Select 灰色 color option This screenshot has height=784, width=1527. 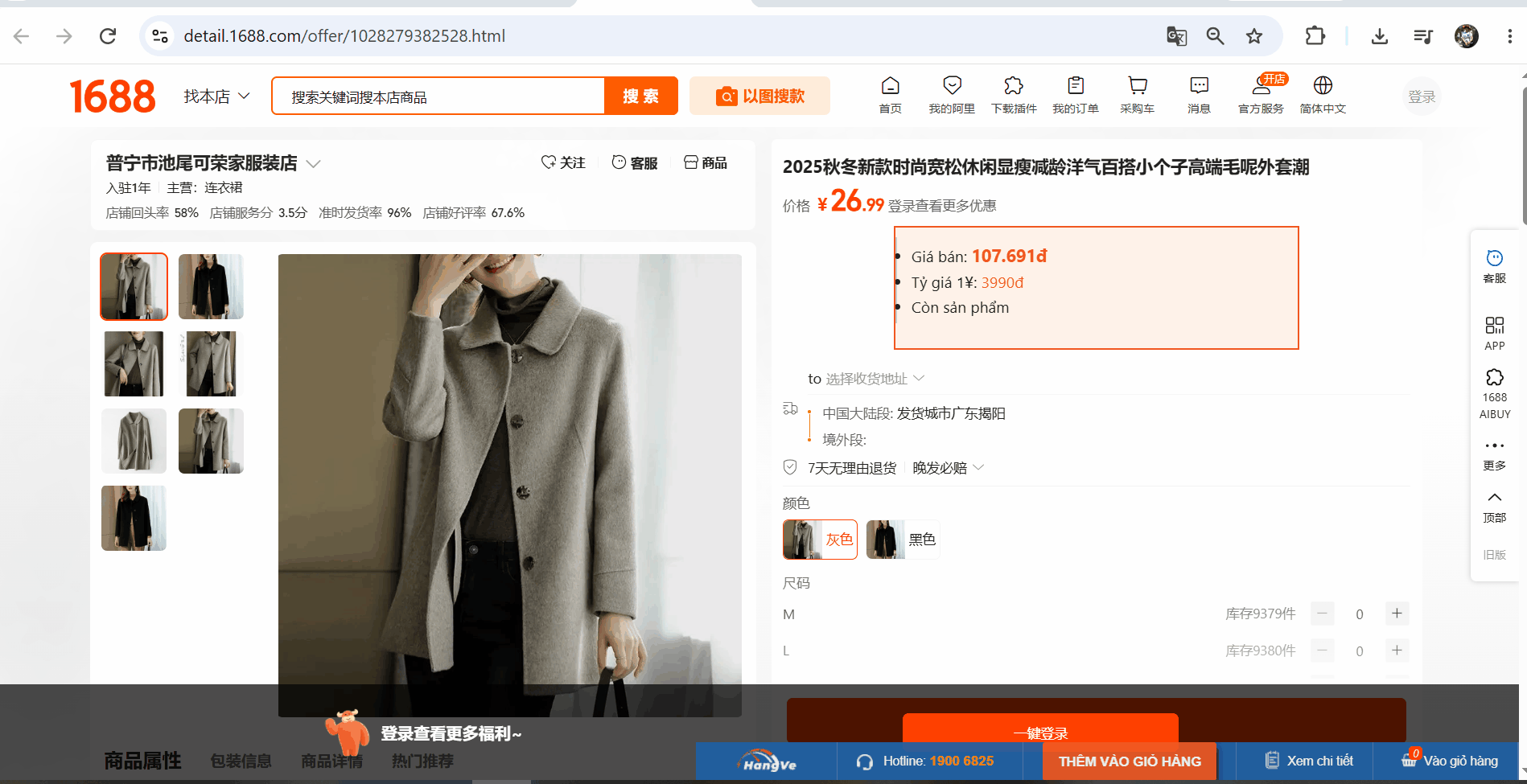(820, 539)
